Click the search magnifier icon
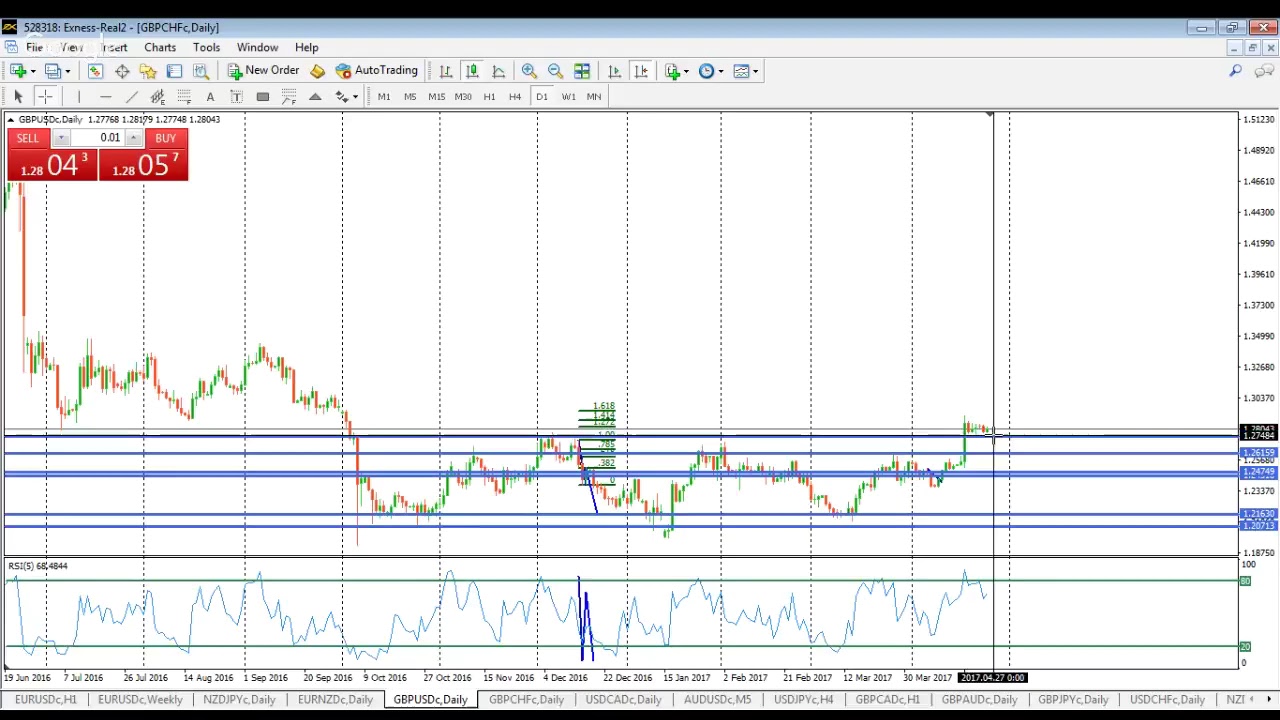Image resolution: width=1280 pixels, height=720 pixels. point(1236,71)
